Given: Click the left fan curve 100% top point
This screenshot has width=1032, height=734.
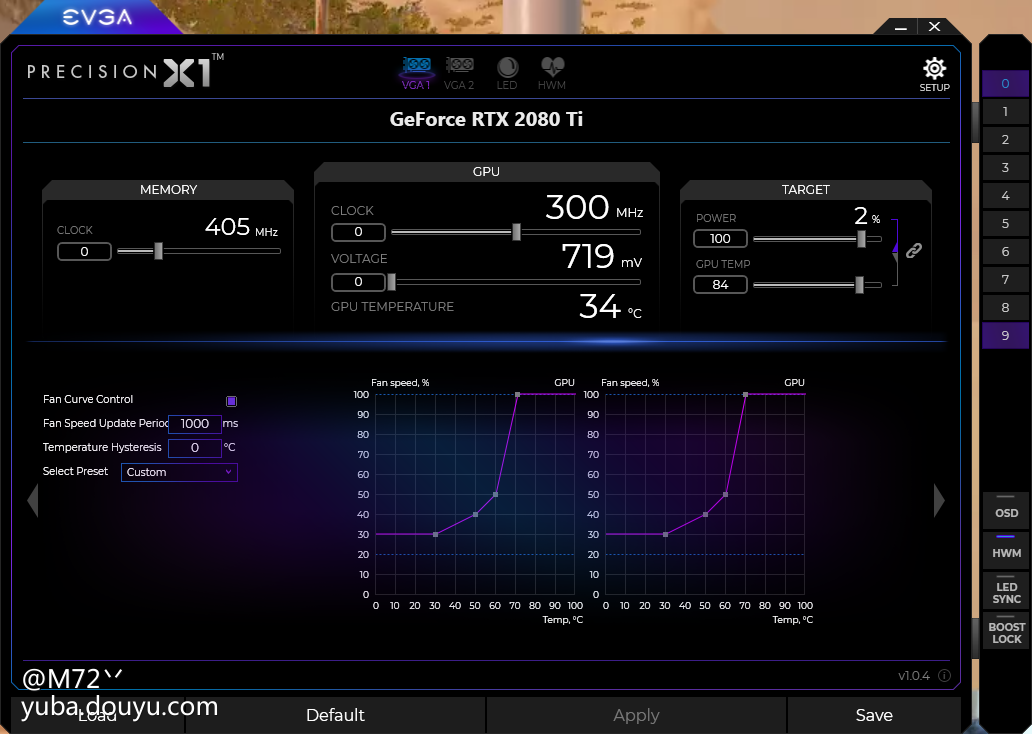Looking at the screenshot, I should coord(517,394).
